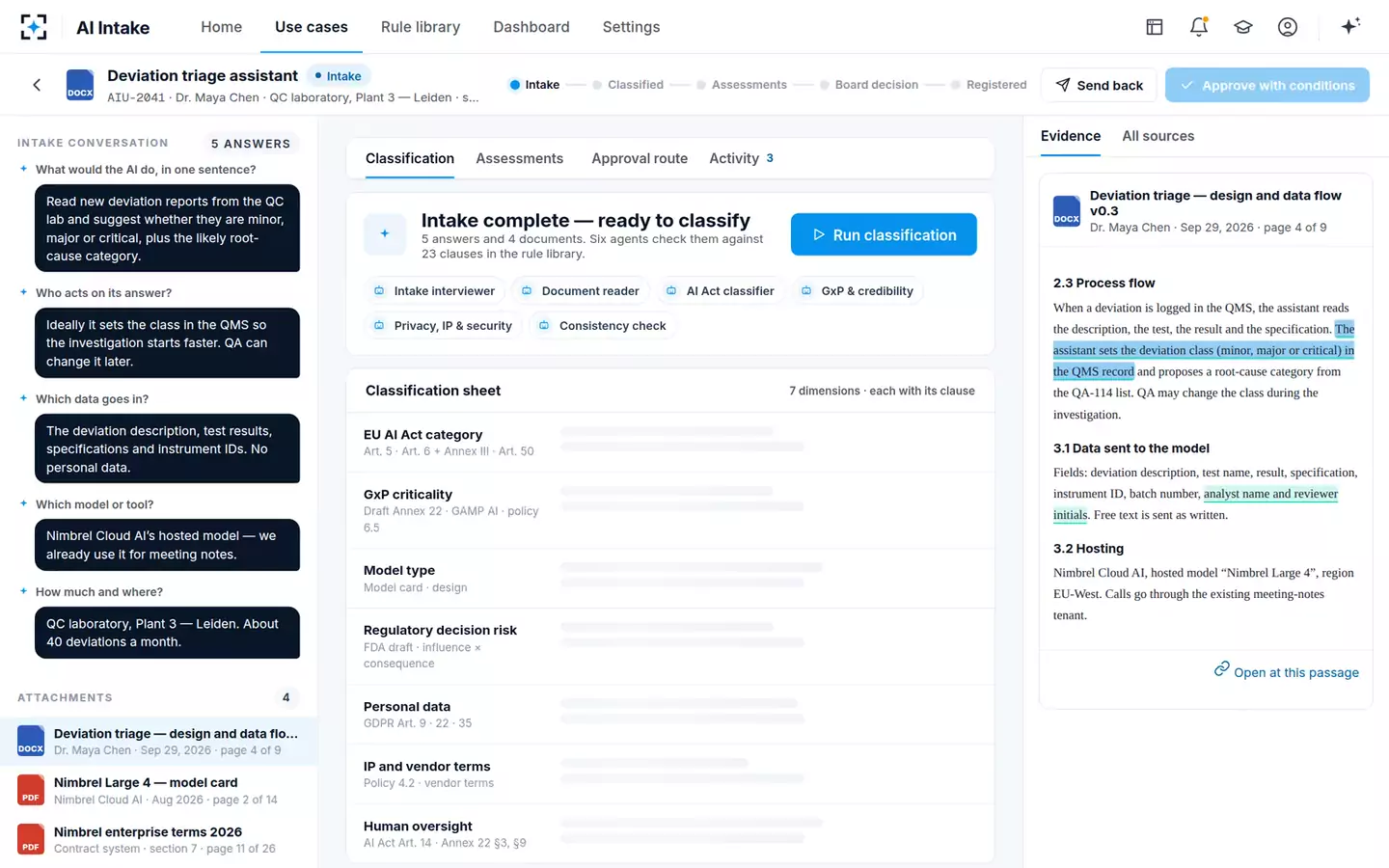Click the Personal data row
The height and width of the screenshot is (868, 1389).
coord(669,714)
